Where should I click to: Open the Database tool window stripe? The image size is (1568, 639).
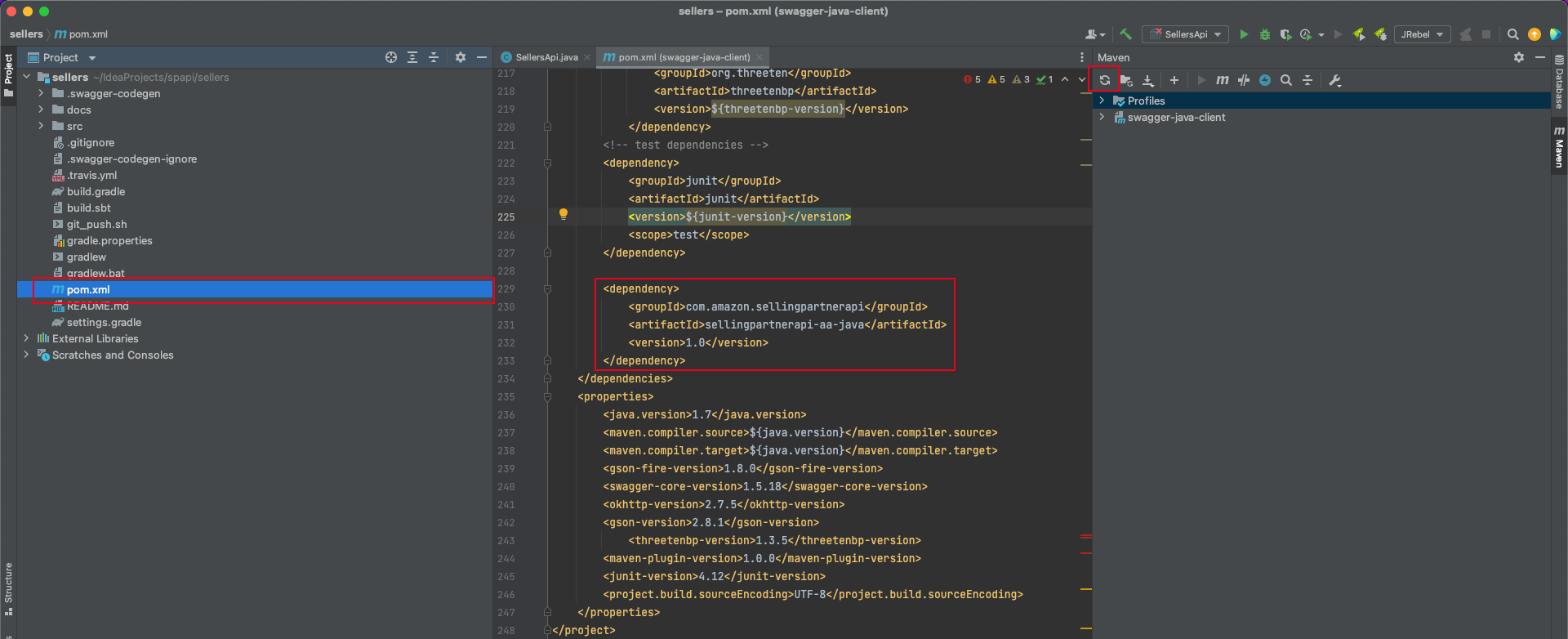click(1559, 82)
